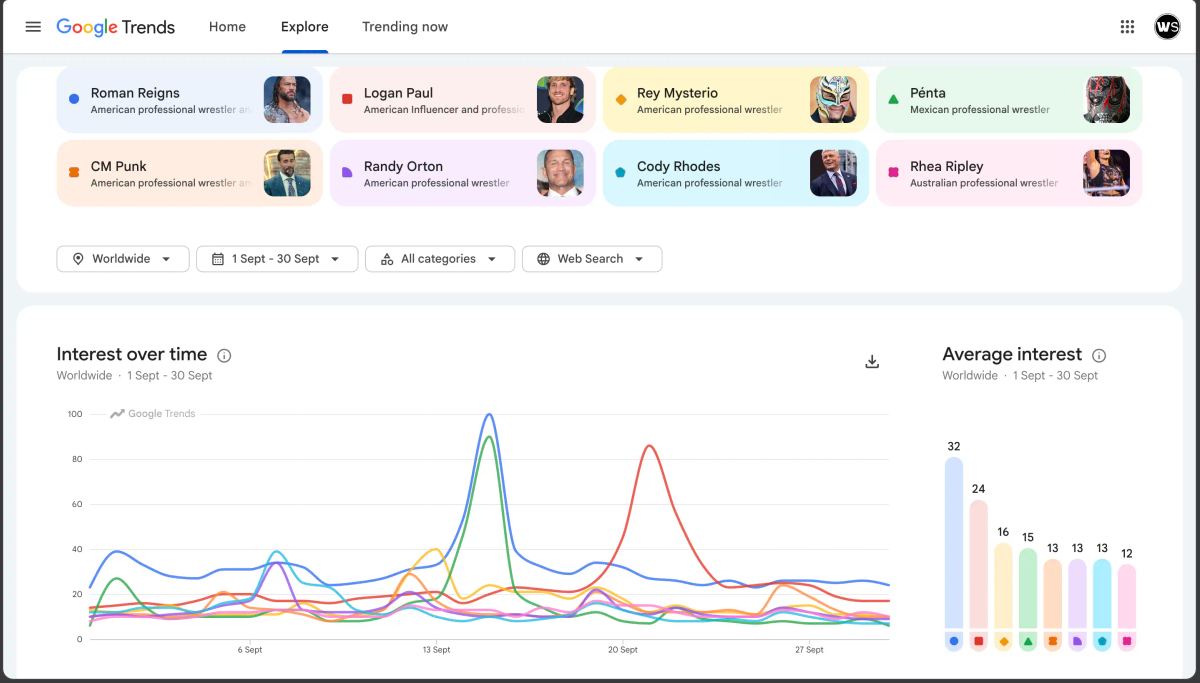Click the yellow average interest bar labeled 16

1003,586
